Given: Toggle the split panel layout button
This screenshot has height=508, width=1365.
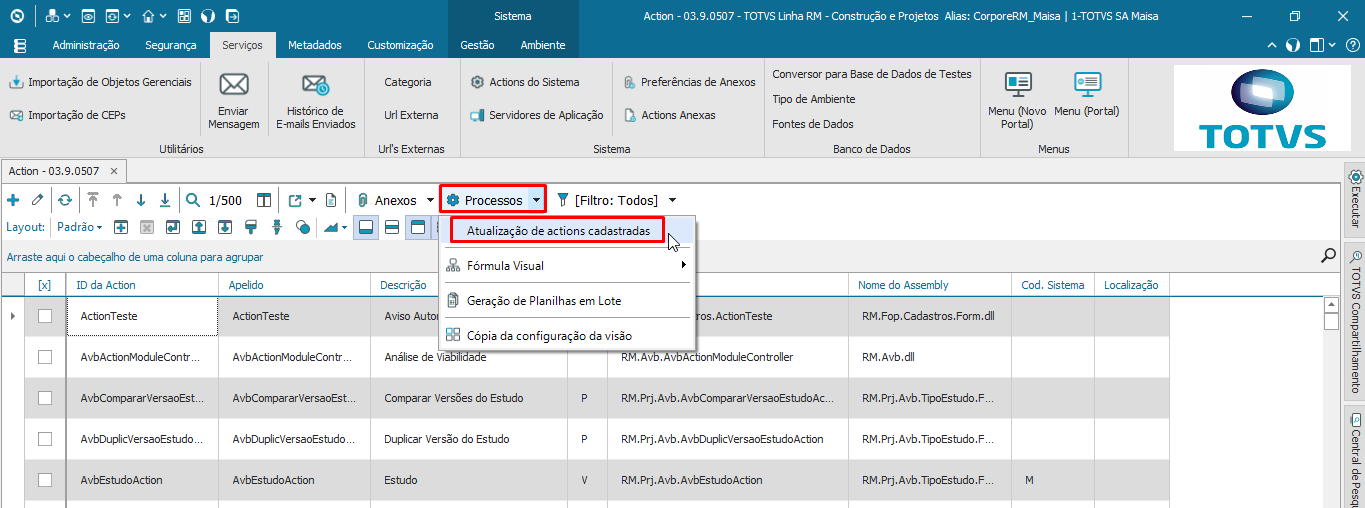Looking at the screenshot, I should pyautogui.click(x=392, y=227).
